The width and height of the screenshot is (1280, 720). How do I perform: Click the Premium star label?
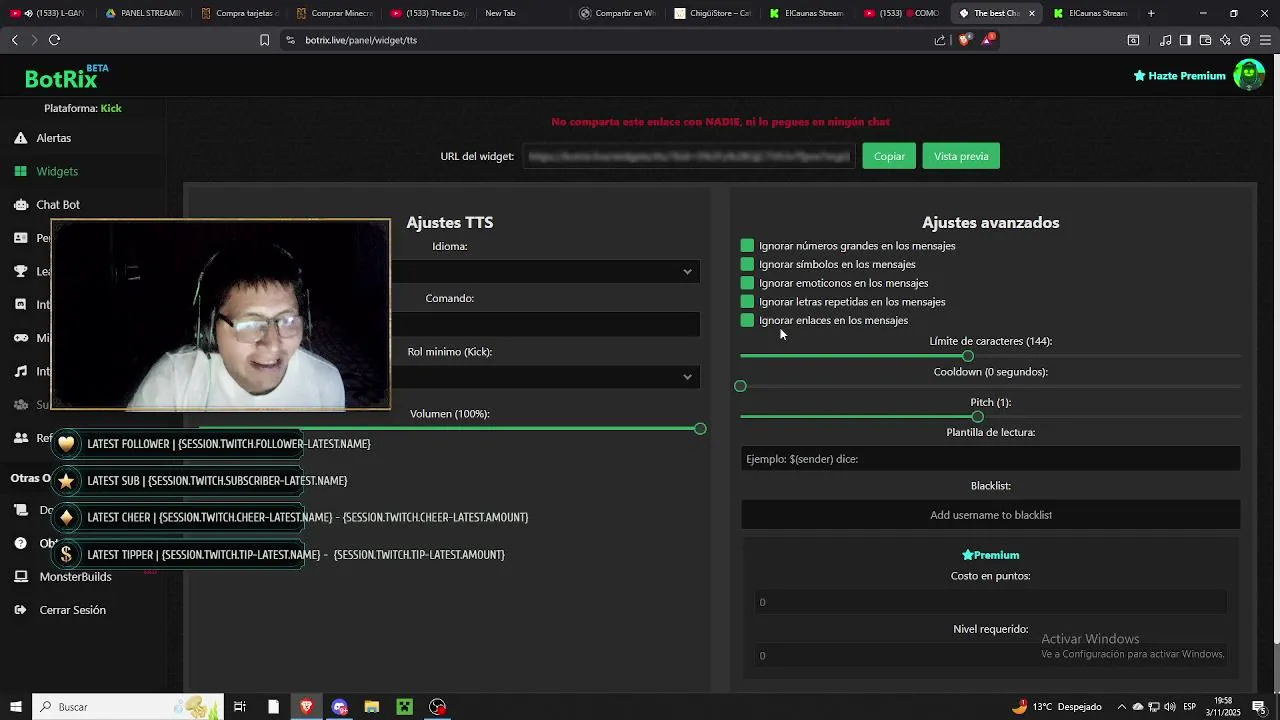coord(990,555)
